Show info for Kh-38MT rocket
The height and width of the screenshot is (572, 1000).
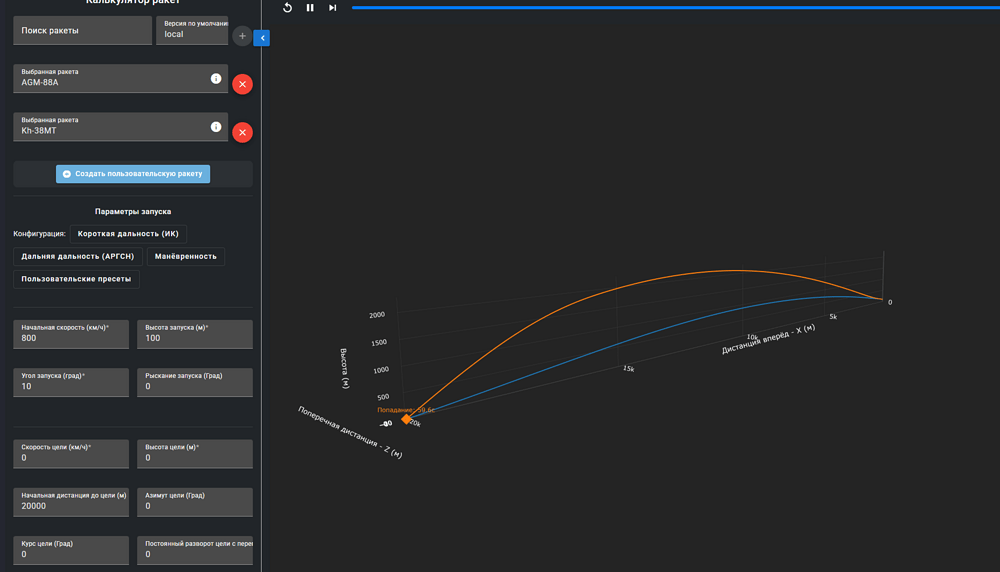tap(216, 127)
